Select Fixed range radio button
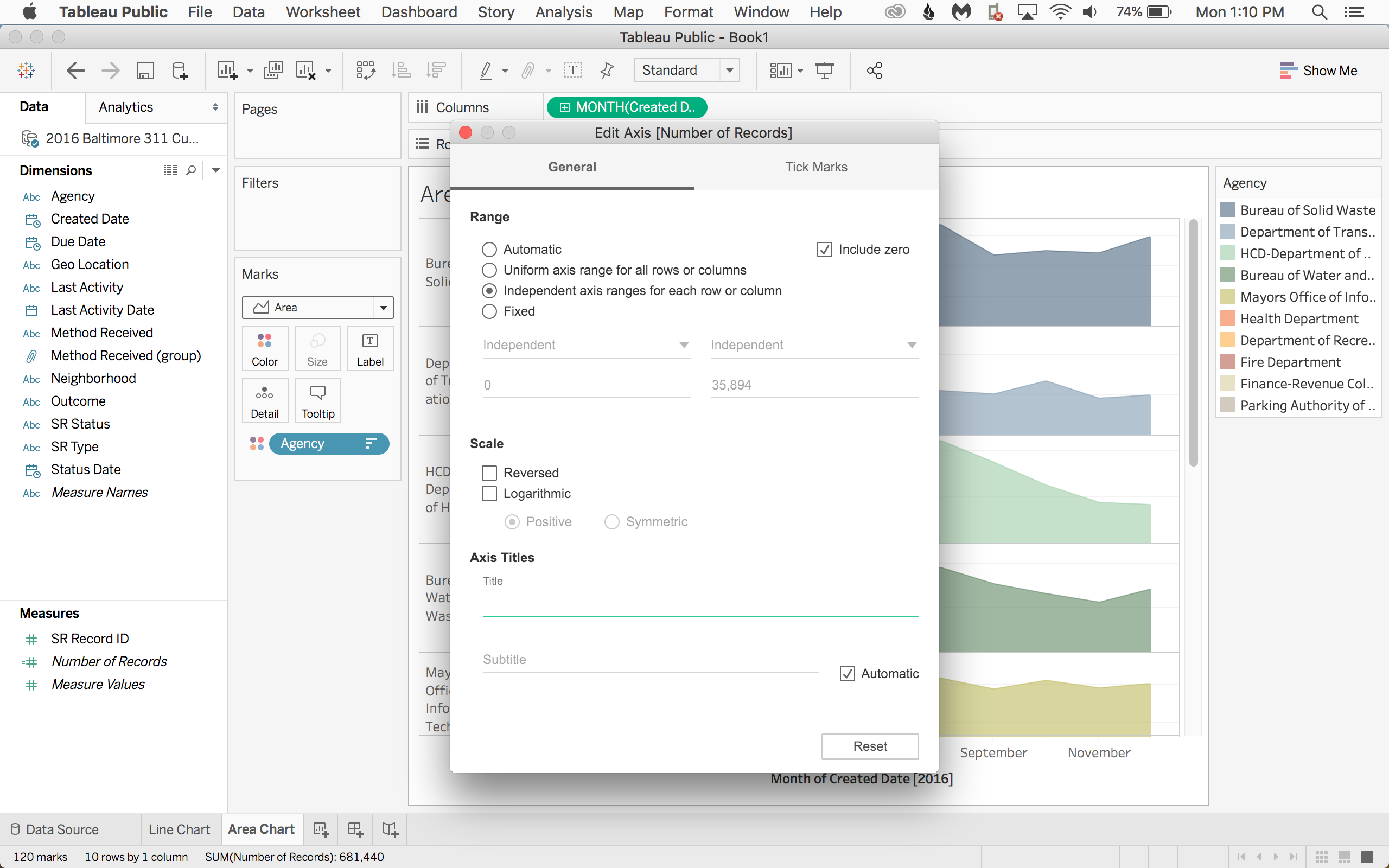 click(x=489, y=312)
